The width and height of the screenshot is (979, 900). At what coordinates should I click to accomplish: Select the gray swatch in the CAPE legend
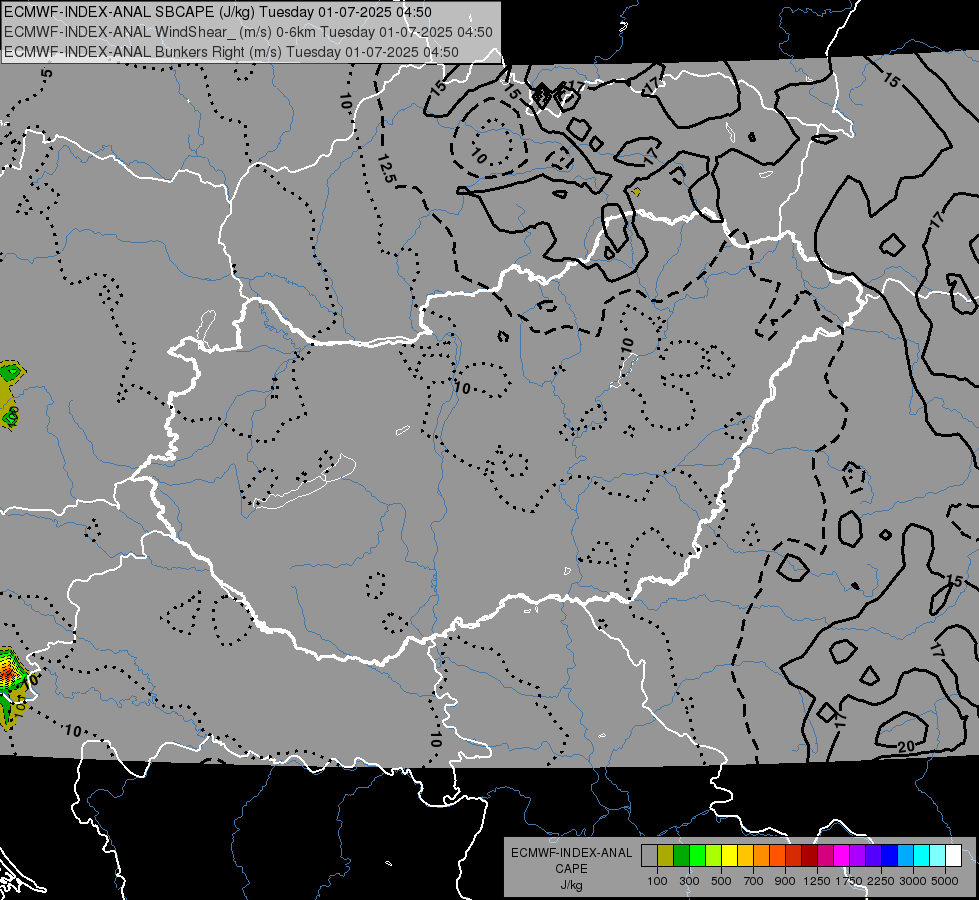649,856
